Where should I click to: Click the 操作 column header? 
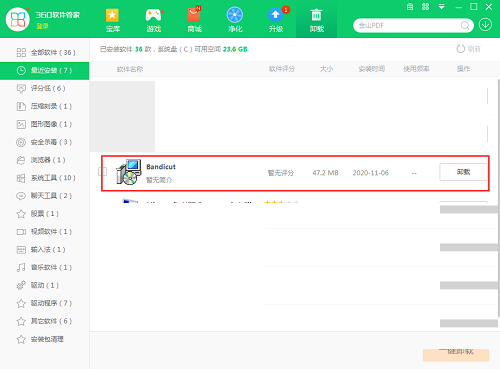click(x=463, y=69)
